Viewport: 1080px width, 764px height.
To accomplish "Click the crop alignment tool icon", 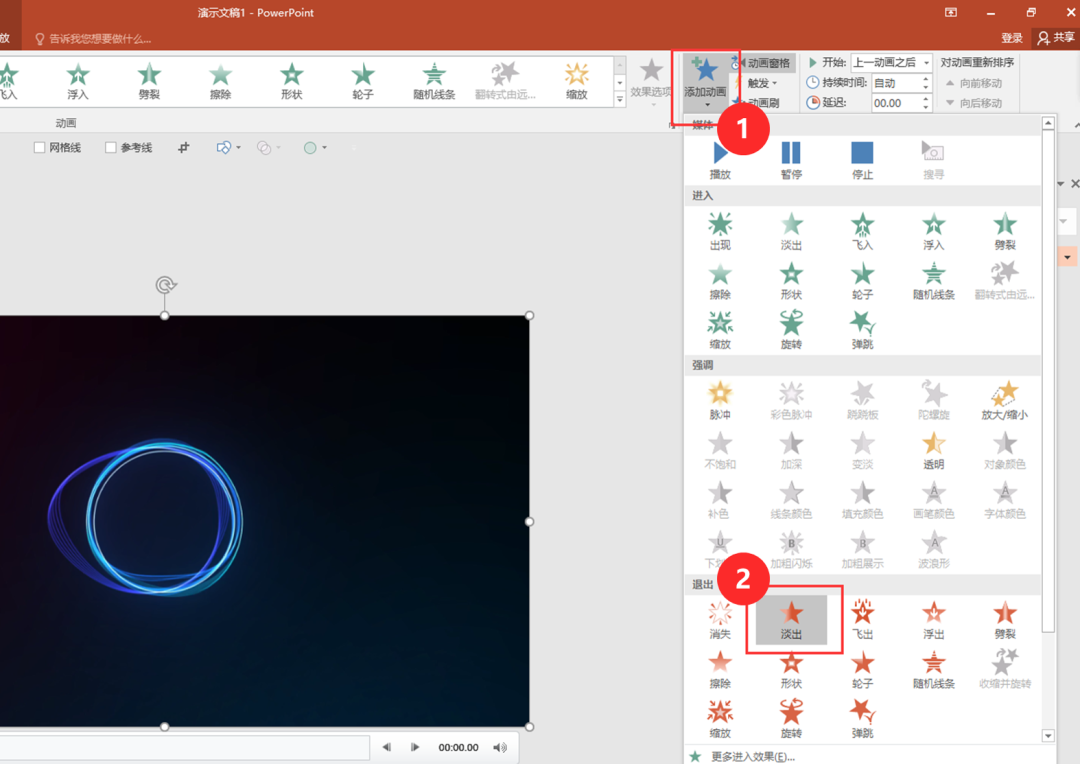I will click(x=183, y=147).
